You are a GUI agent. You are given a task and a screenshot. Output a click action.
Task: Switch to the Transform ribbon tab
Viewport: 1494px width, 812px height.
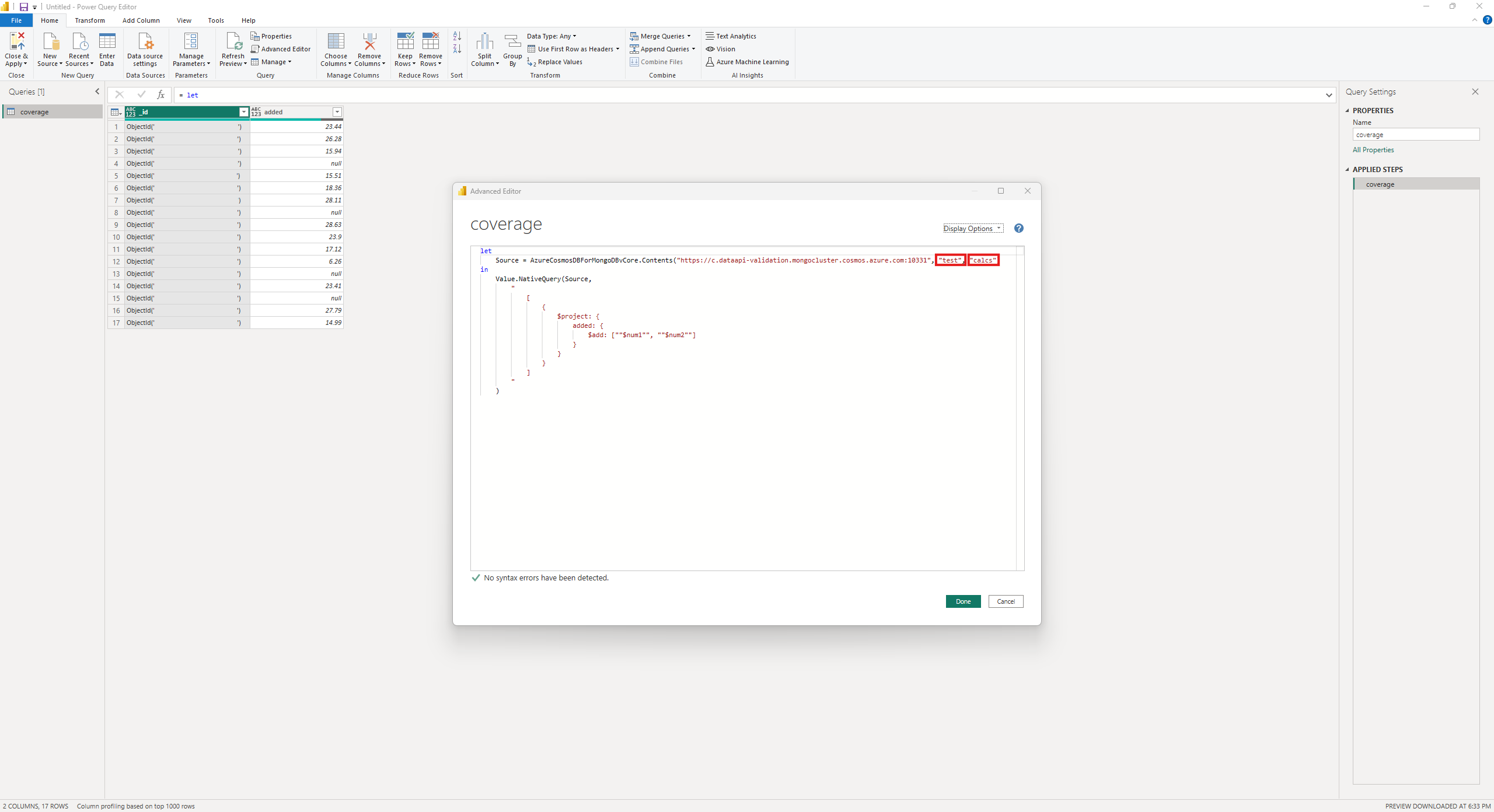click(90, 20)
